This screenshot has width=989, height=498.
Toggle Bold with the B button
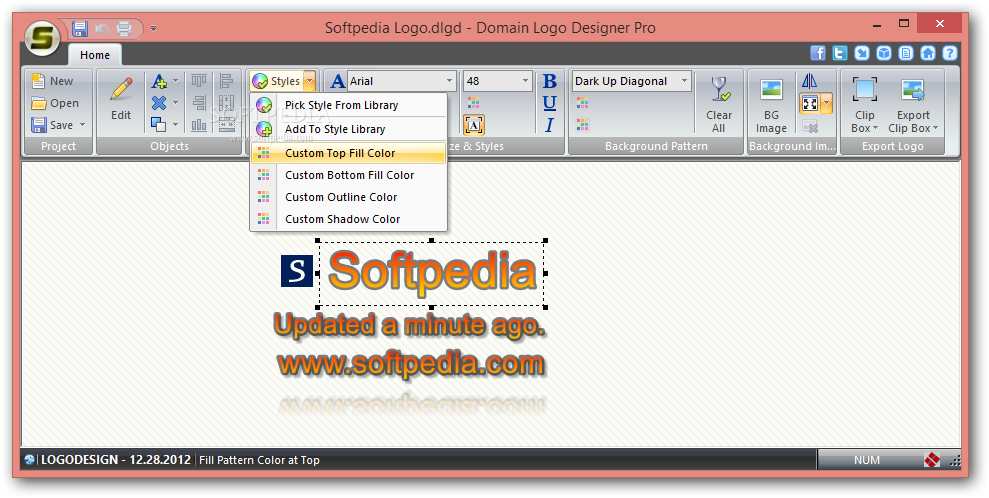(549, 81)
